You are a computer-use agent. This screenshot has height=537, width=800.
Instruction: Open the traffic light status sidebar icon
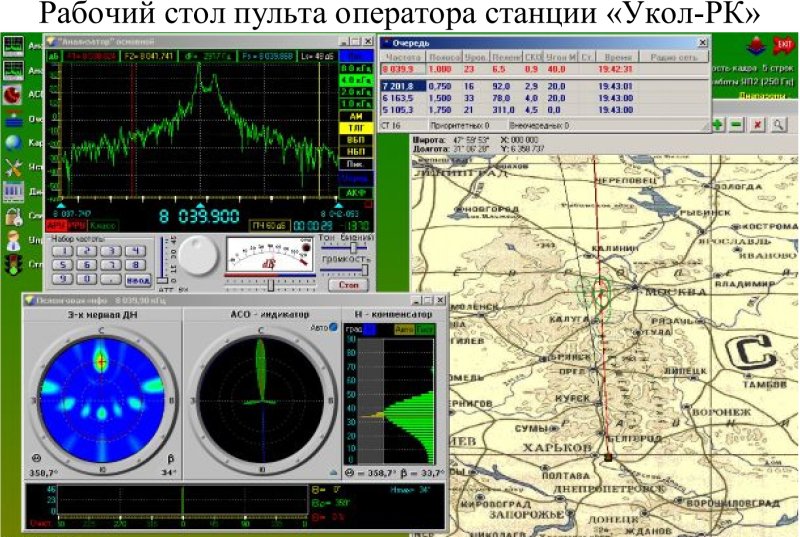click(x=13, y=264)
